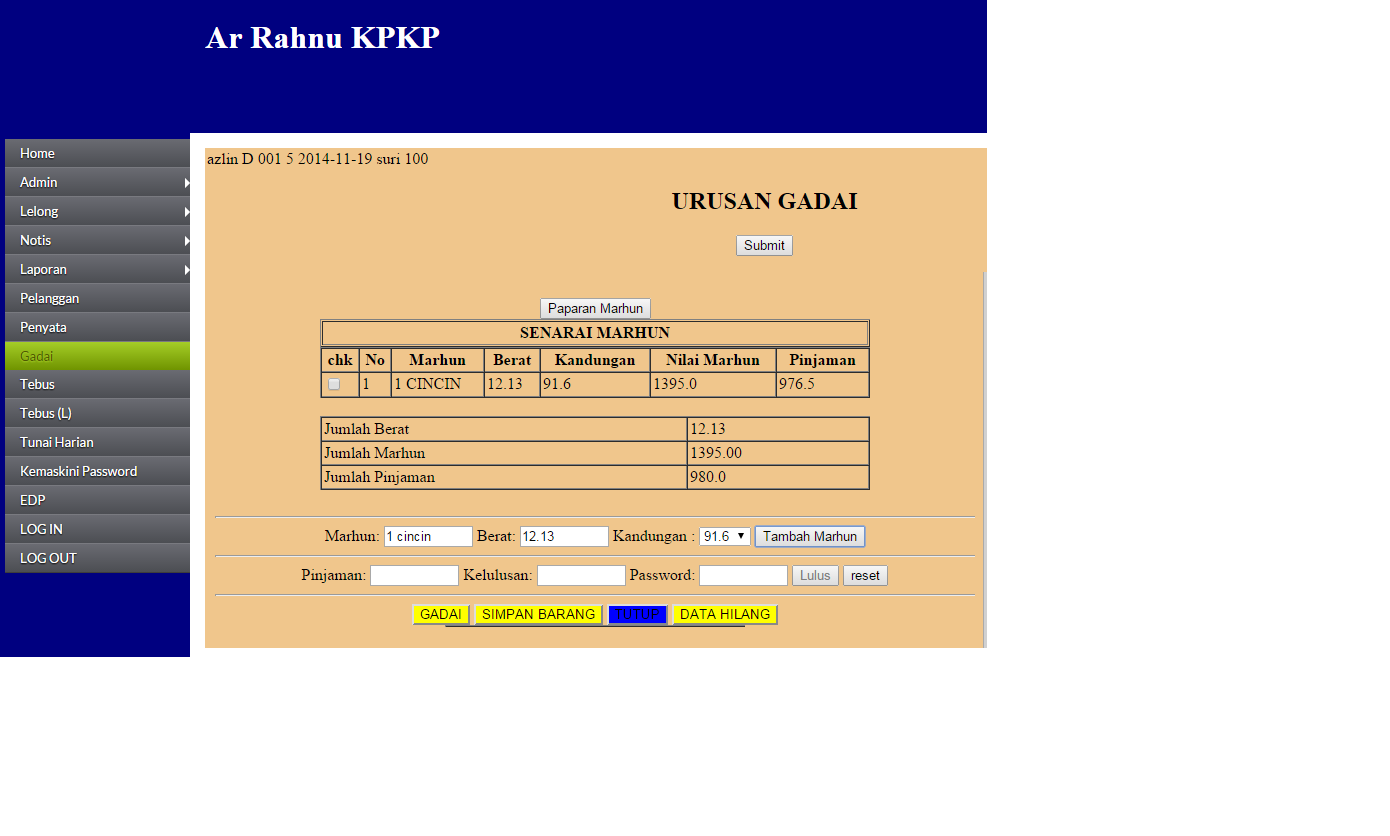
Task: Click the SENARAI MARHUN table heading
Action: click(x=595, y=333)
